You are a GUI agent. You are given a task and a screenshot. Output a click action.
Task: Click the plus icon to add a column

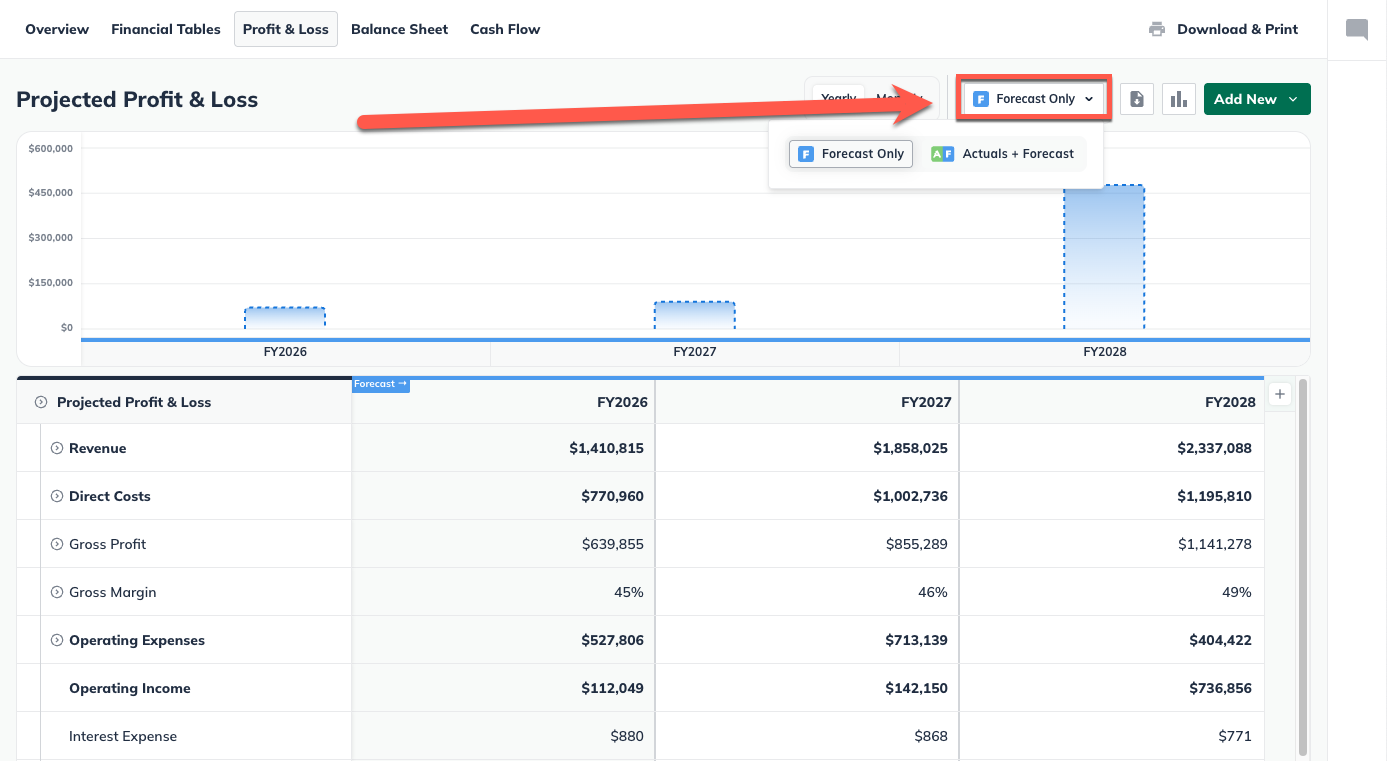click(x=1280, y=394)
